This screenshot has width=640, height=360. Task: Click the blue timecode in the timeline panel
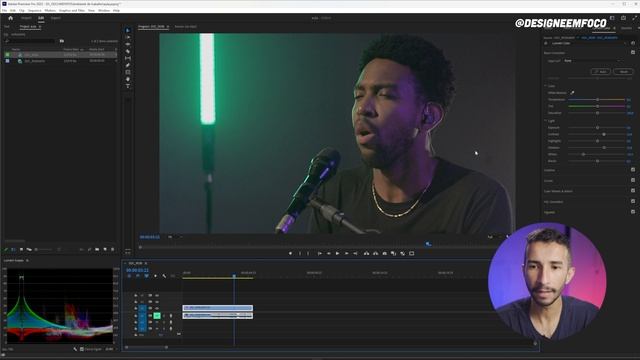[137, 270]
